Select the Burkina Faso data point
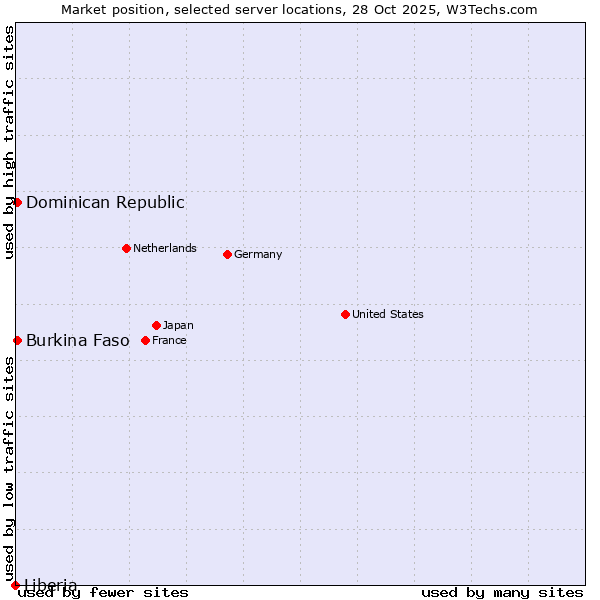Screen dimensions: 600x600 coord(17,340)
